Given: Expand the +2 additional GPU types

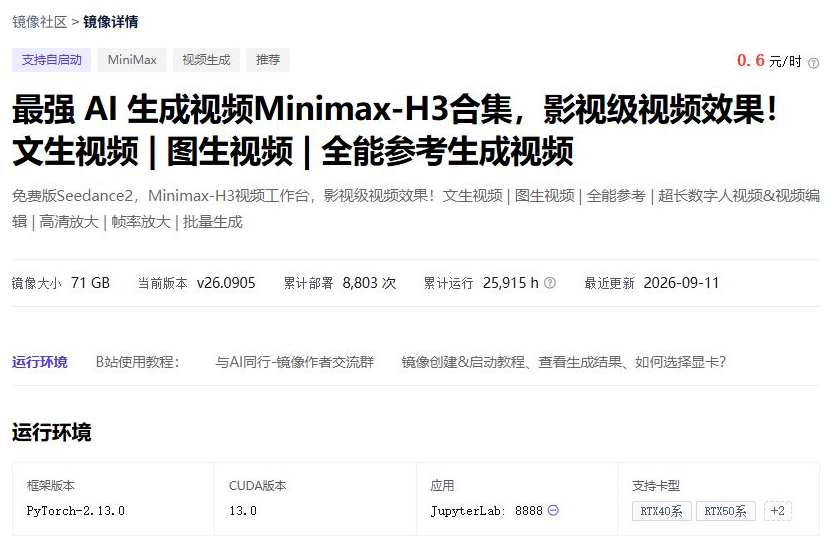Looking at the screenshot, I should coord(778,511).
